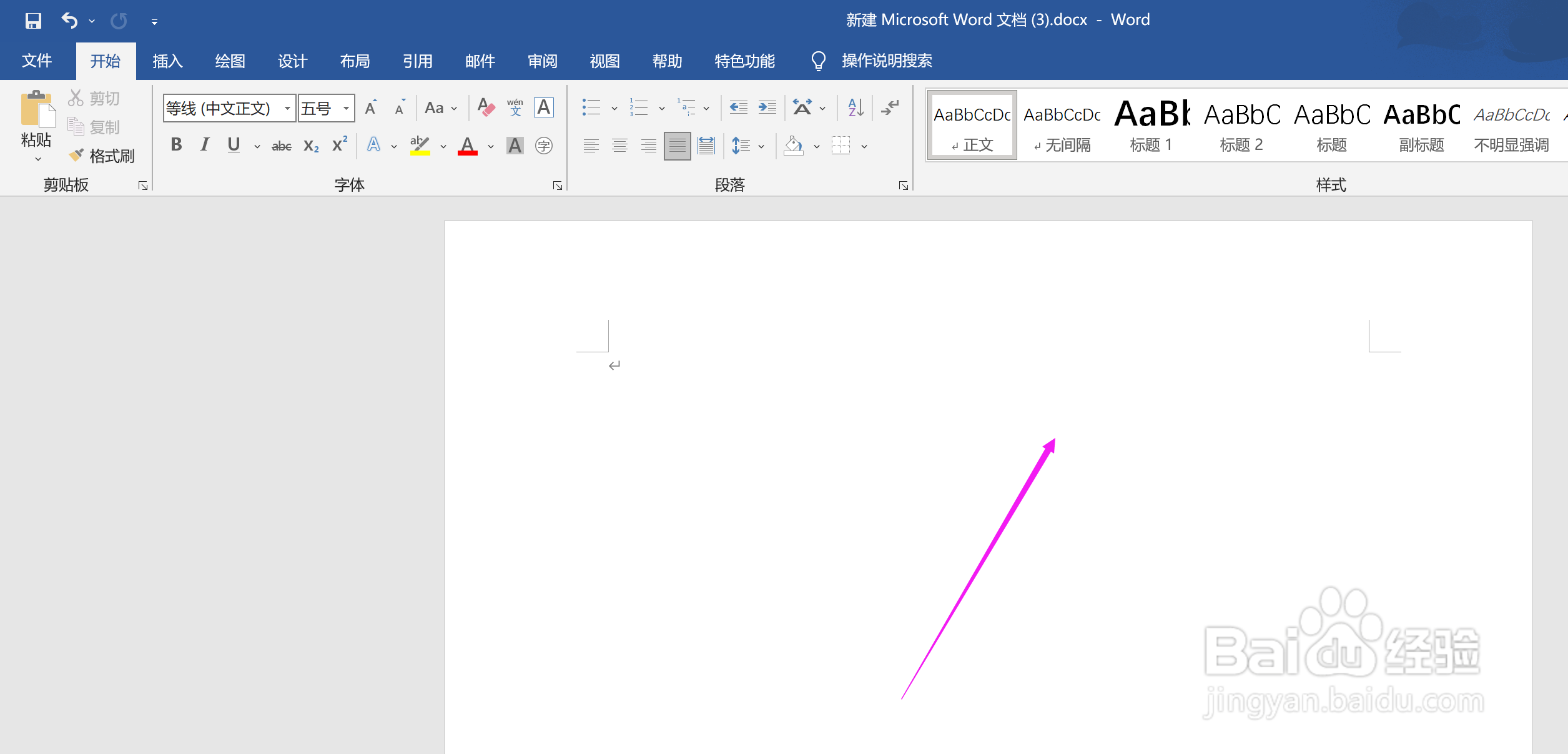Screen dimensions: 1568x754
Task: Click the increase indent icon
Action: coord(767,108)
